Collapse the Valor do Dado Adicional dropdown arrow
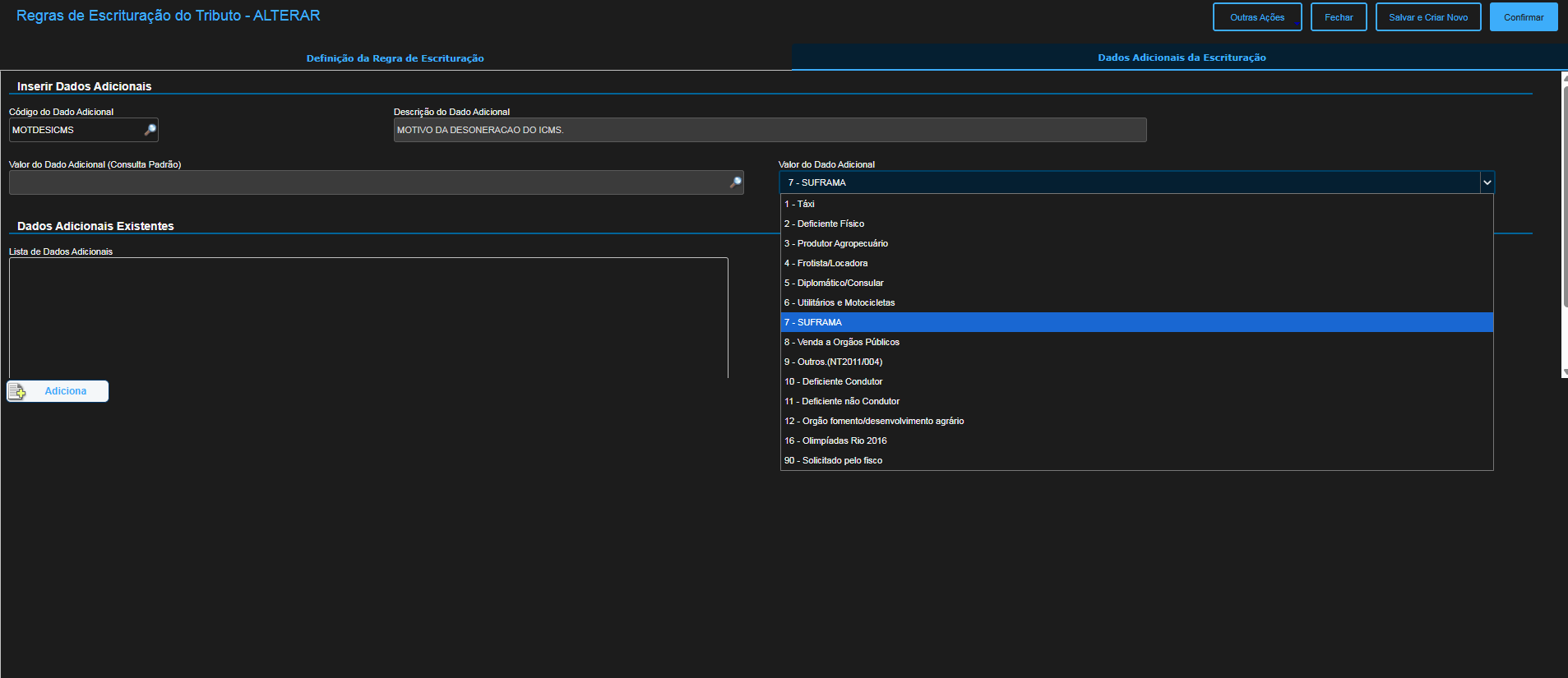Viewport: 1568px width, 678px height. point(1487,182)
